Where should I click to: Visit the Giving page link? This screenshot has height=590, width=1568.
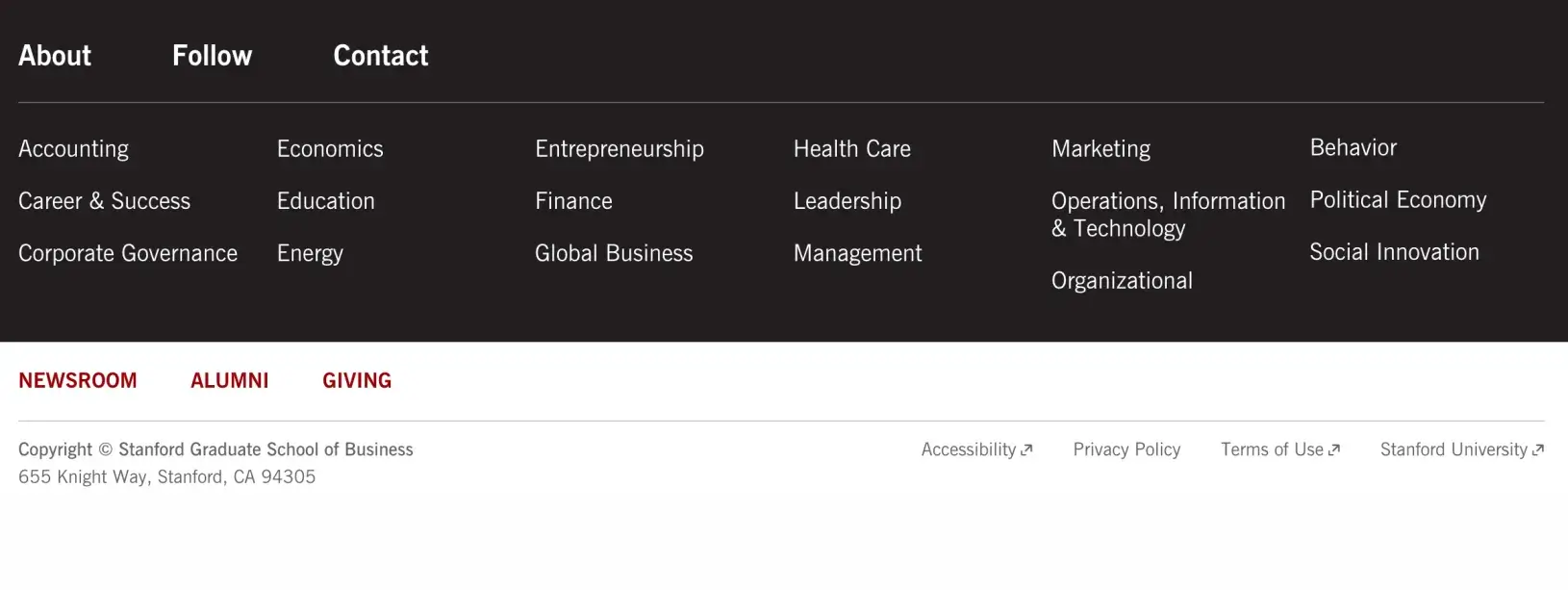click(x=357, y=380)
